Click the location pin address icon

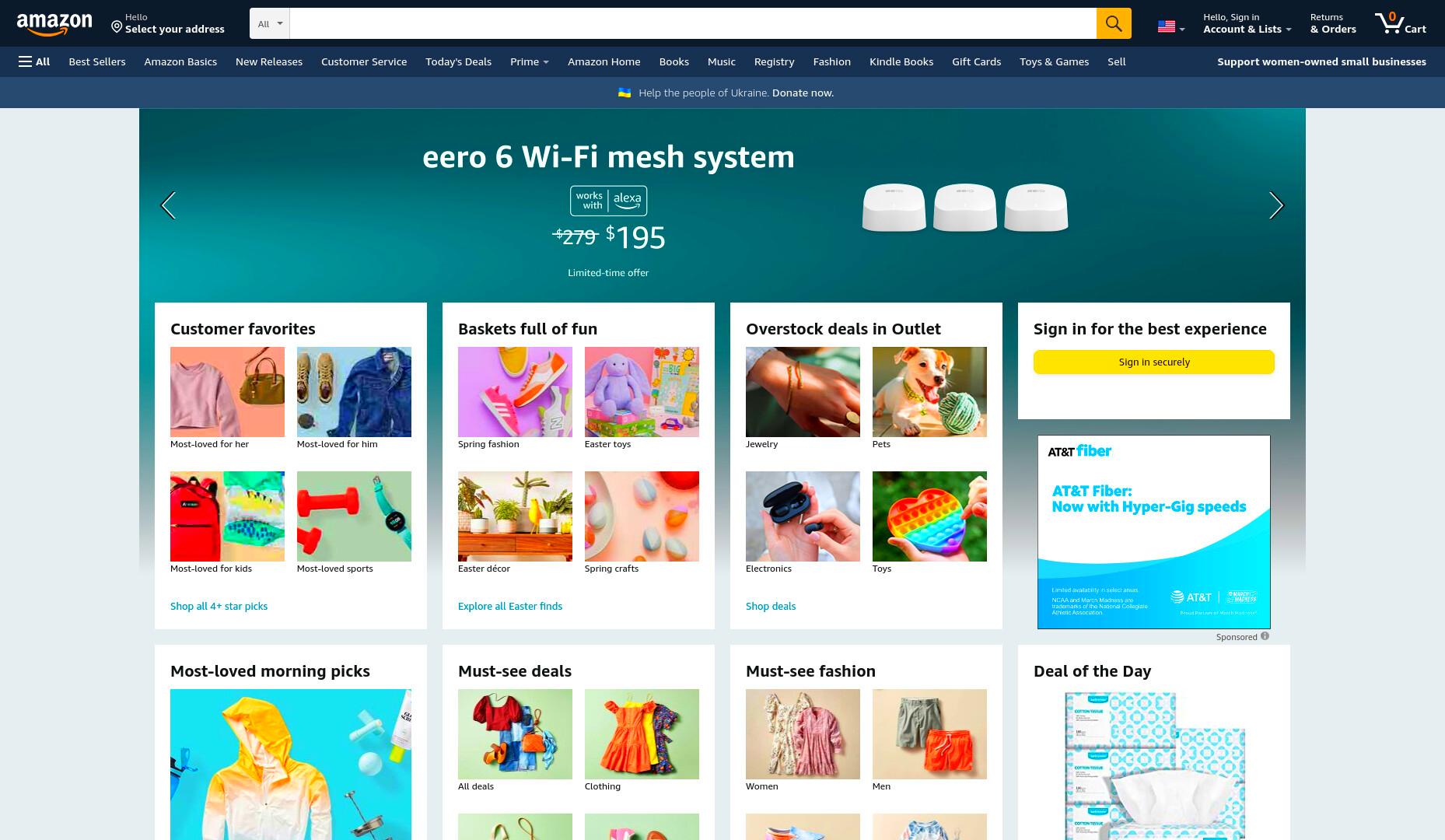pyautogui.click(x=117, y=27)
